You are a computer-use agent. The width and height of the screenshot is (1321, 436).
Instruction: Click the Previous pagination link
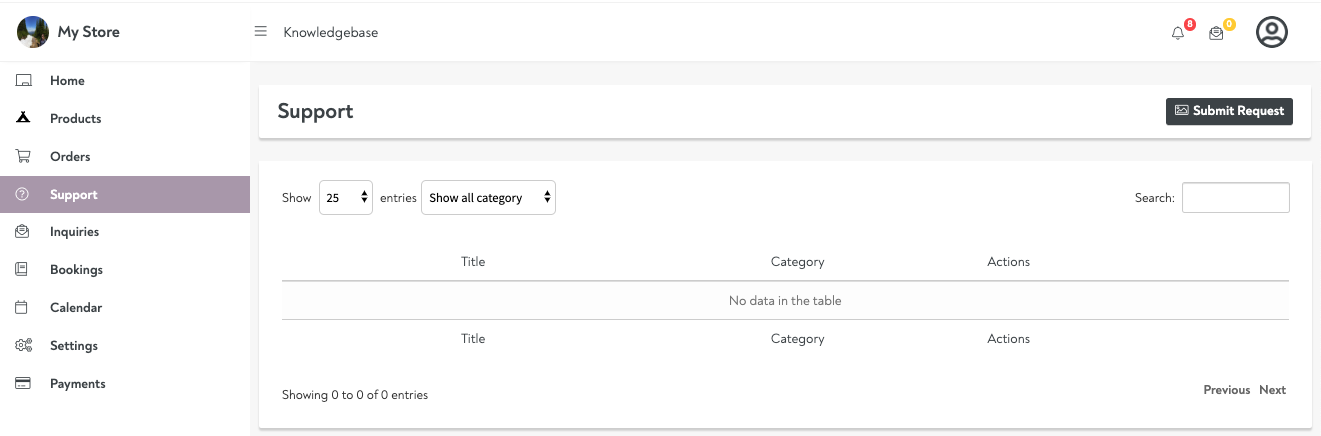point(1226,390)
